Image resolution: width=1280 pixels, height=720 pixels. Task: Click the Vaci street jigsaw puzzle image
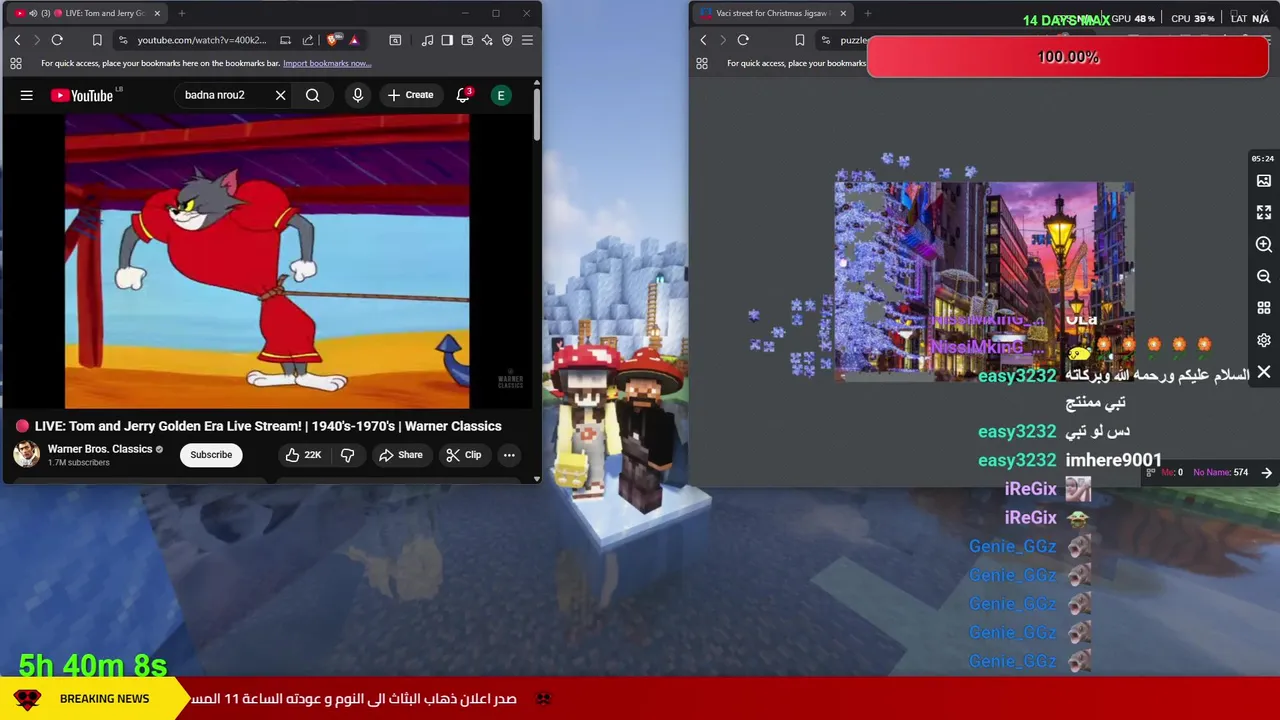point(984,280)
